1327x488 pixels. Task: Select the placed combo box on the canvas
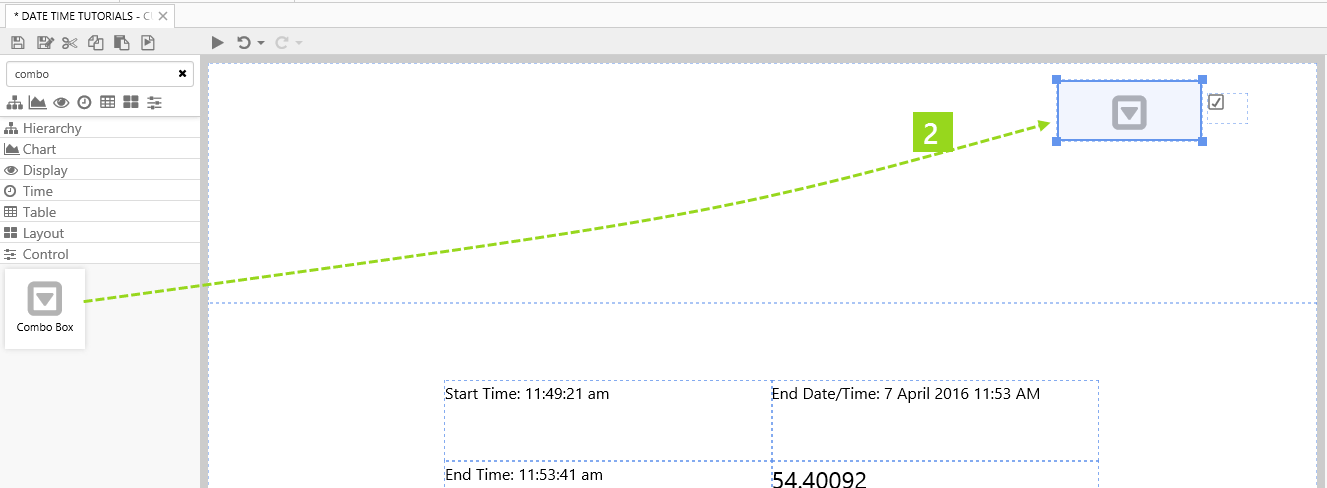pyautogui.click(x=1129, y=111)
